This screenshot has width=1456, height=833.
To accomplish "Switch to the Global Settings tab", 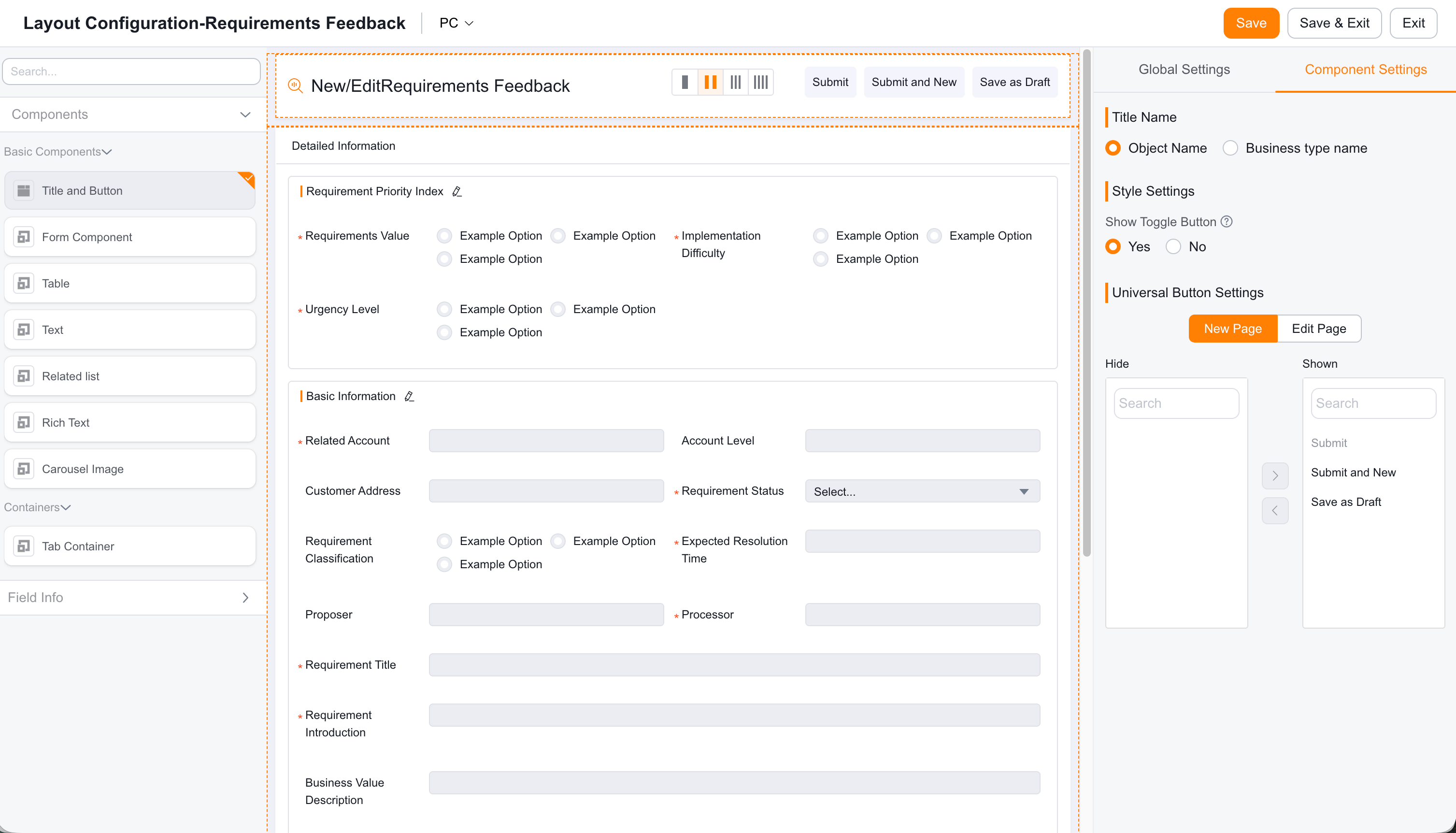I will tap(1184, 69).
